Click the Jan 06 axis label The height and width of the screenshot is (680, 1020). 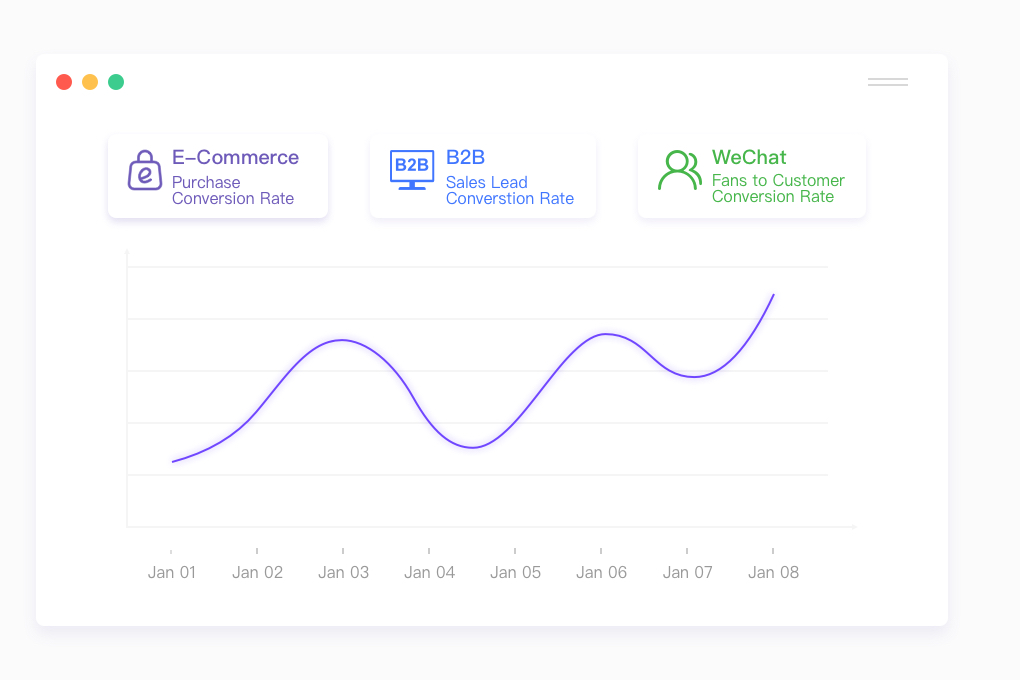pos(601,572)
